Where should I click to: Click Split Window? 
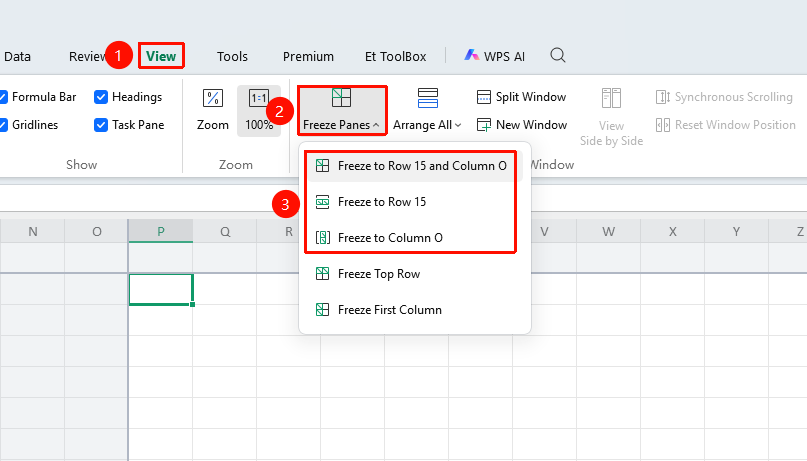point(521,97)
